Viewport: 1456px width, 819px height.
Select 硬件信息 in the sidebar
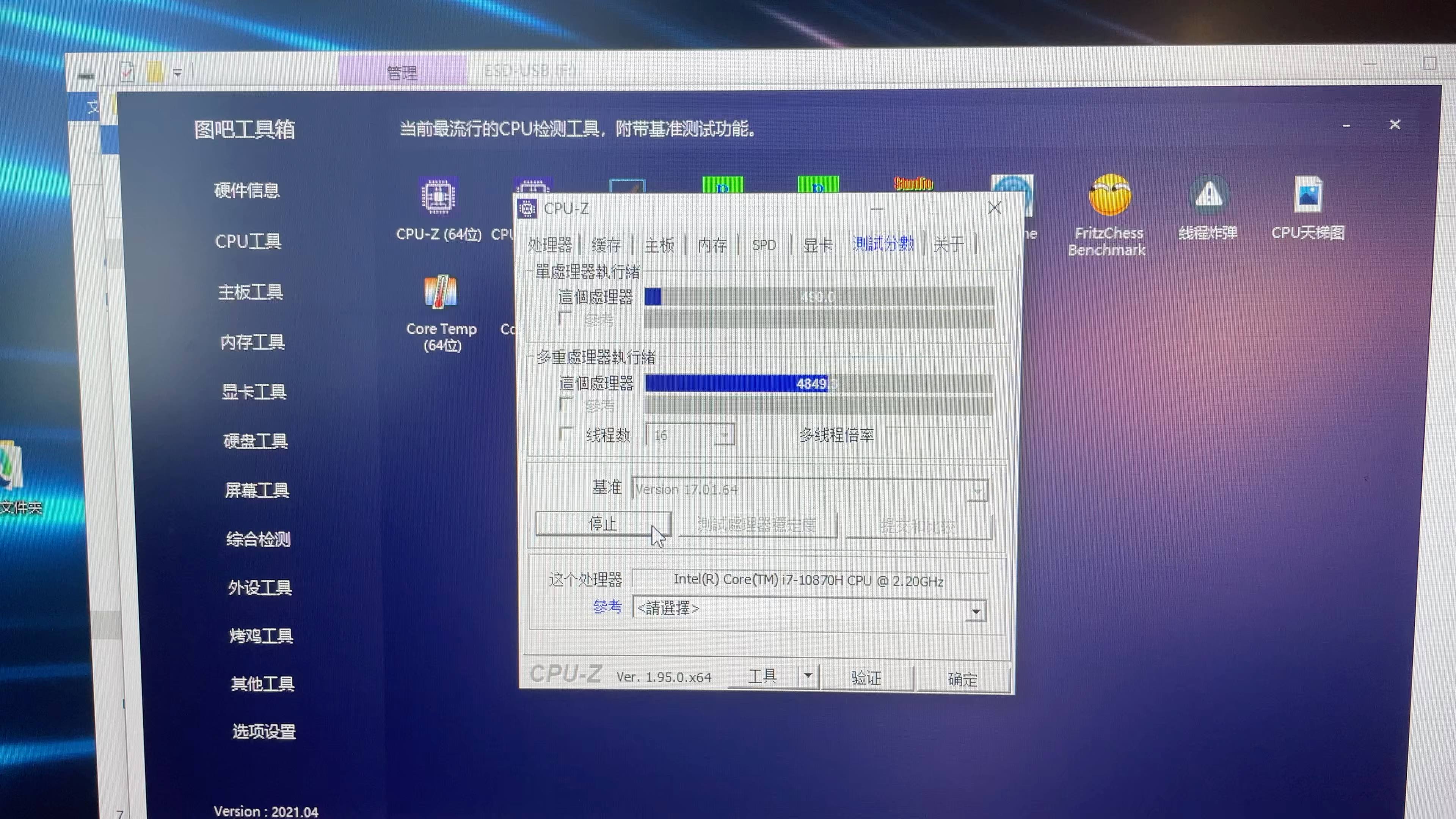coord(247,190)
